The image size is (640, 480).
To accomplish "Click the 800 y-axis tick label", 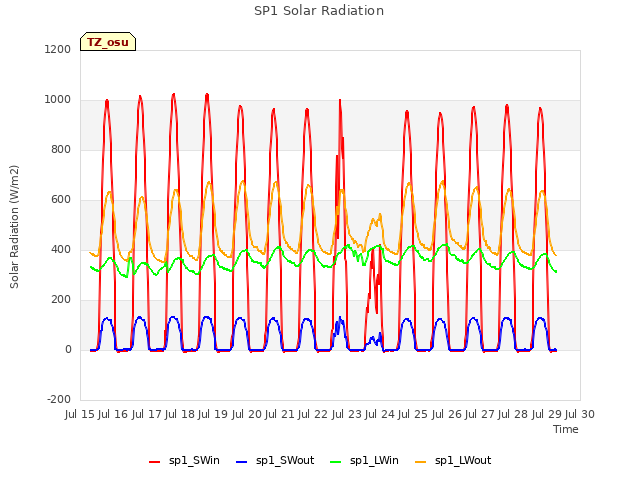I will click(61, 149).
